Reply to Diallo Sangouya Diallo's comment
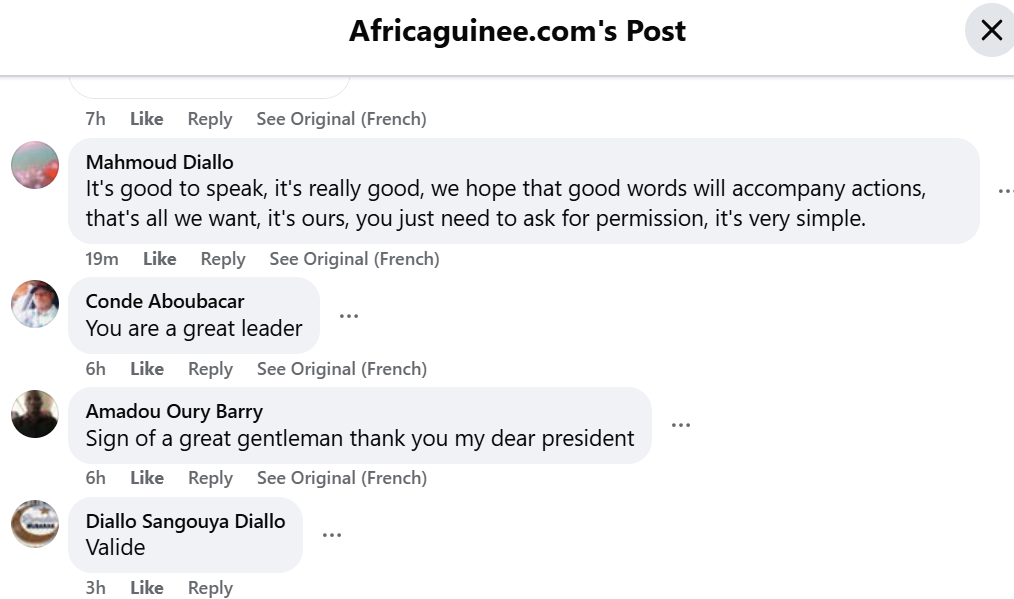The image size is (1014, 599). point(210,588)
